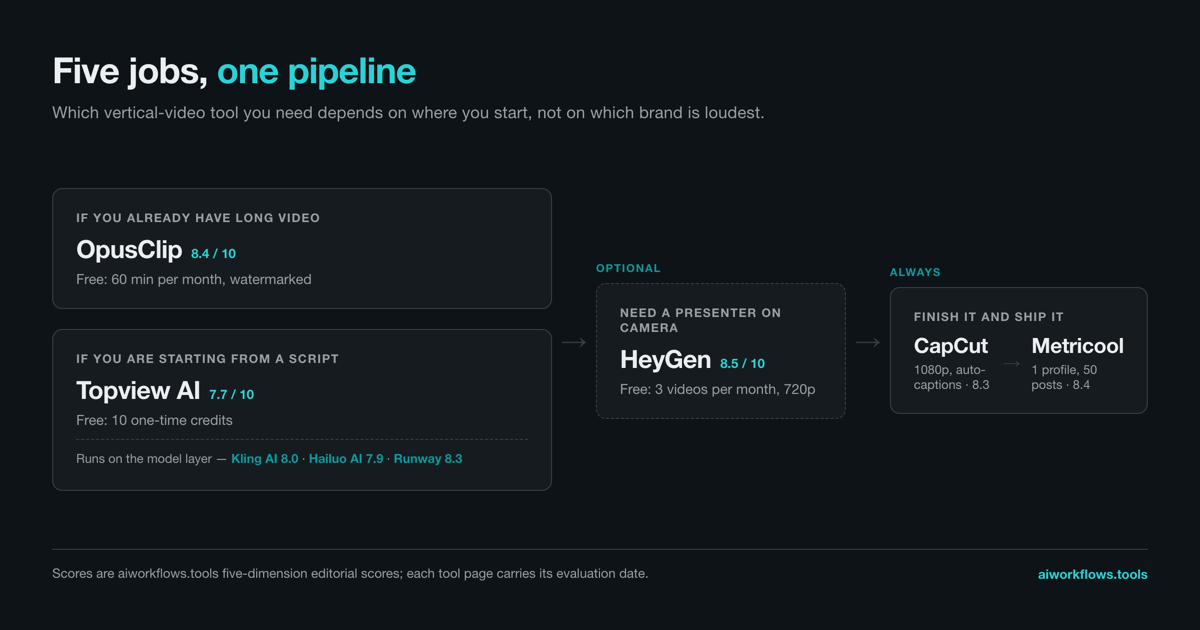
Task: Click 'FINISH IT AND SHIP IT' label
Action: pyautogui.click(x=989, y=317)
